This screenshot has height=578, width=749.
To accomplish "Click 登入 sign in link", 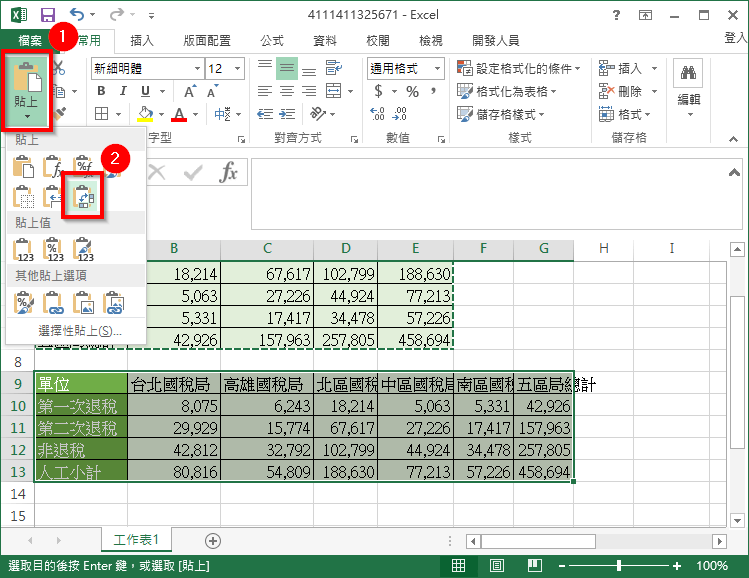I will [736, 38].
